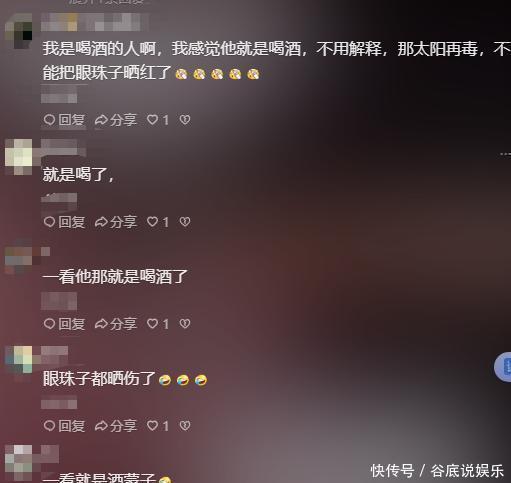Open avatar of 一看就是酒蒙子 commenter
The width and height of the screenshot is (511, 483).
[x=18, y=463]
